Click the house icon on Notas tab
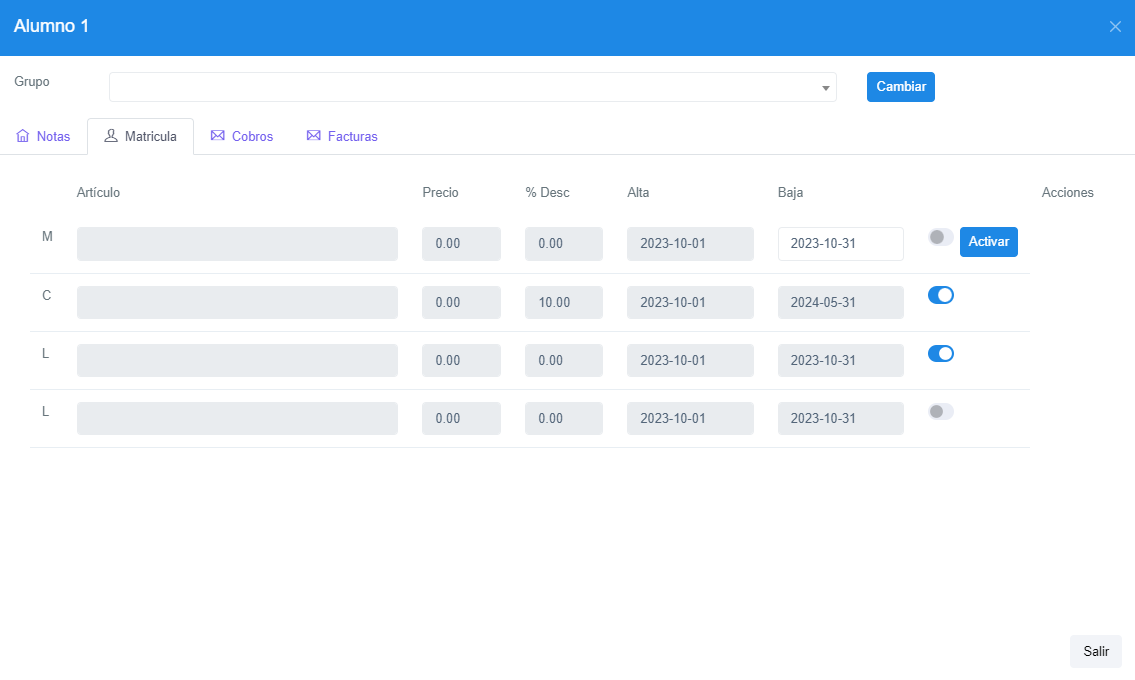 [x=23, y=136]
